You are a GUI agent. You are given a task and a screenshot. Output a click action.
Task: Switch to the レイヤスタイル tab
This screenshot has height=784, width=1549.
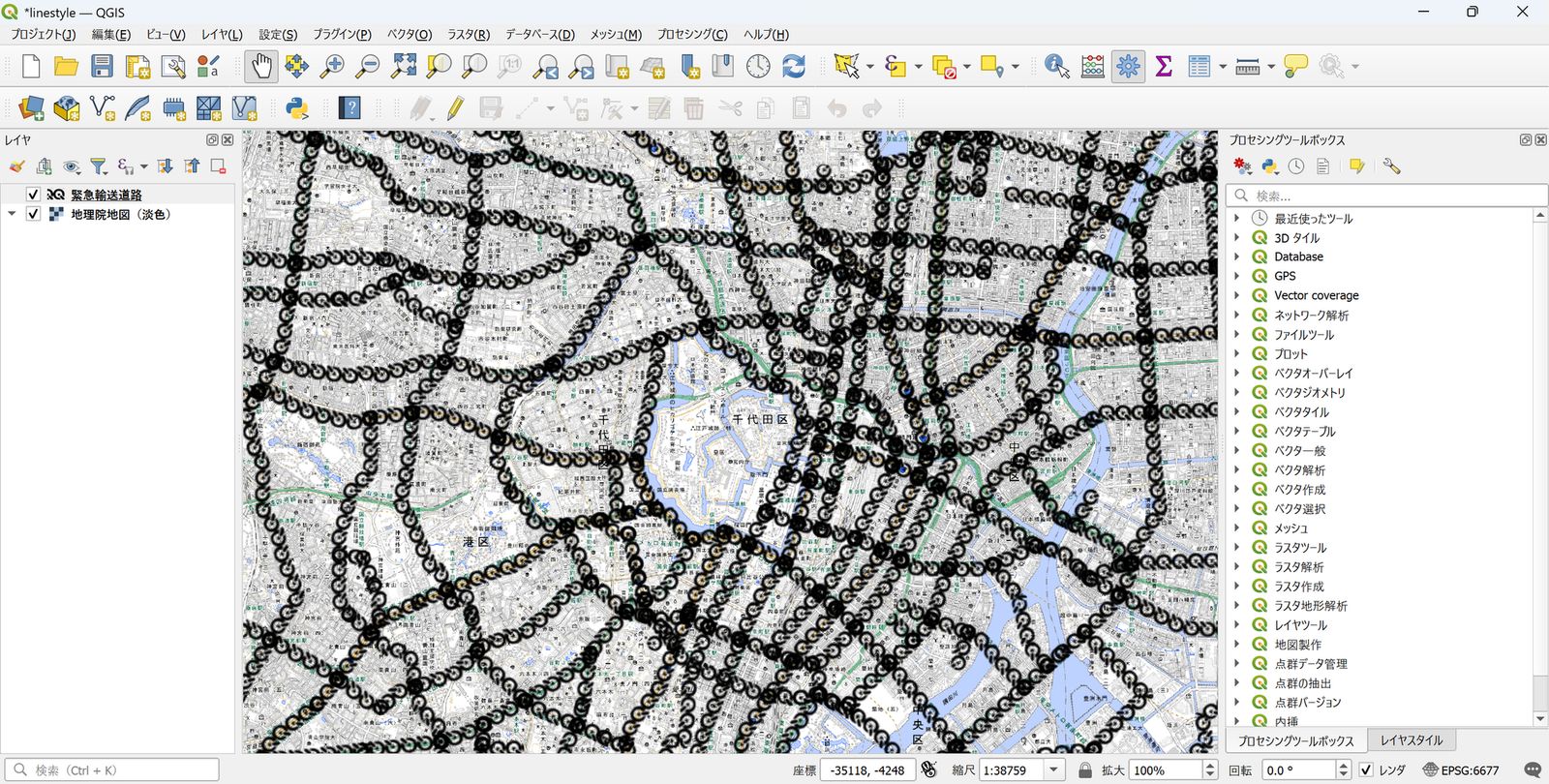pos(1412,740)
